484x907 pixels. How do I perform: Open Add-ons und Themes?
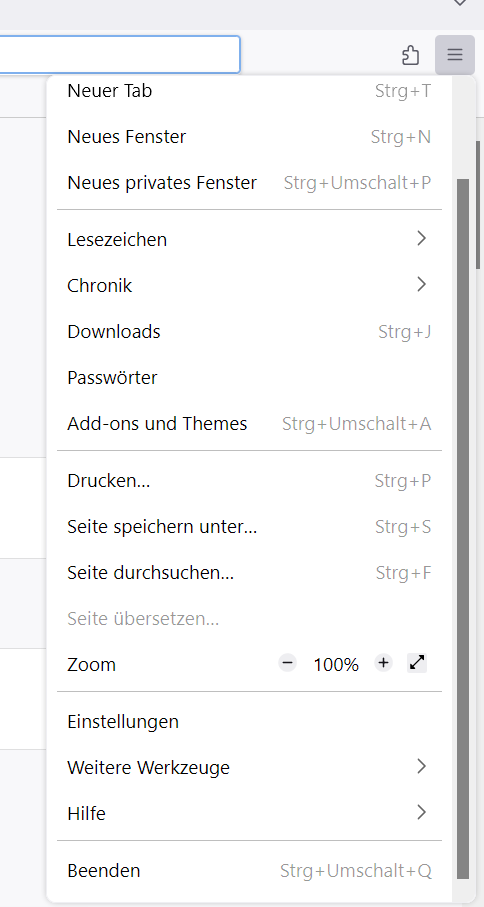tap(249, 423)
